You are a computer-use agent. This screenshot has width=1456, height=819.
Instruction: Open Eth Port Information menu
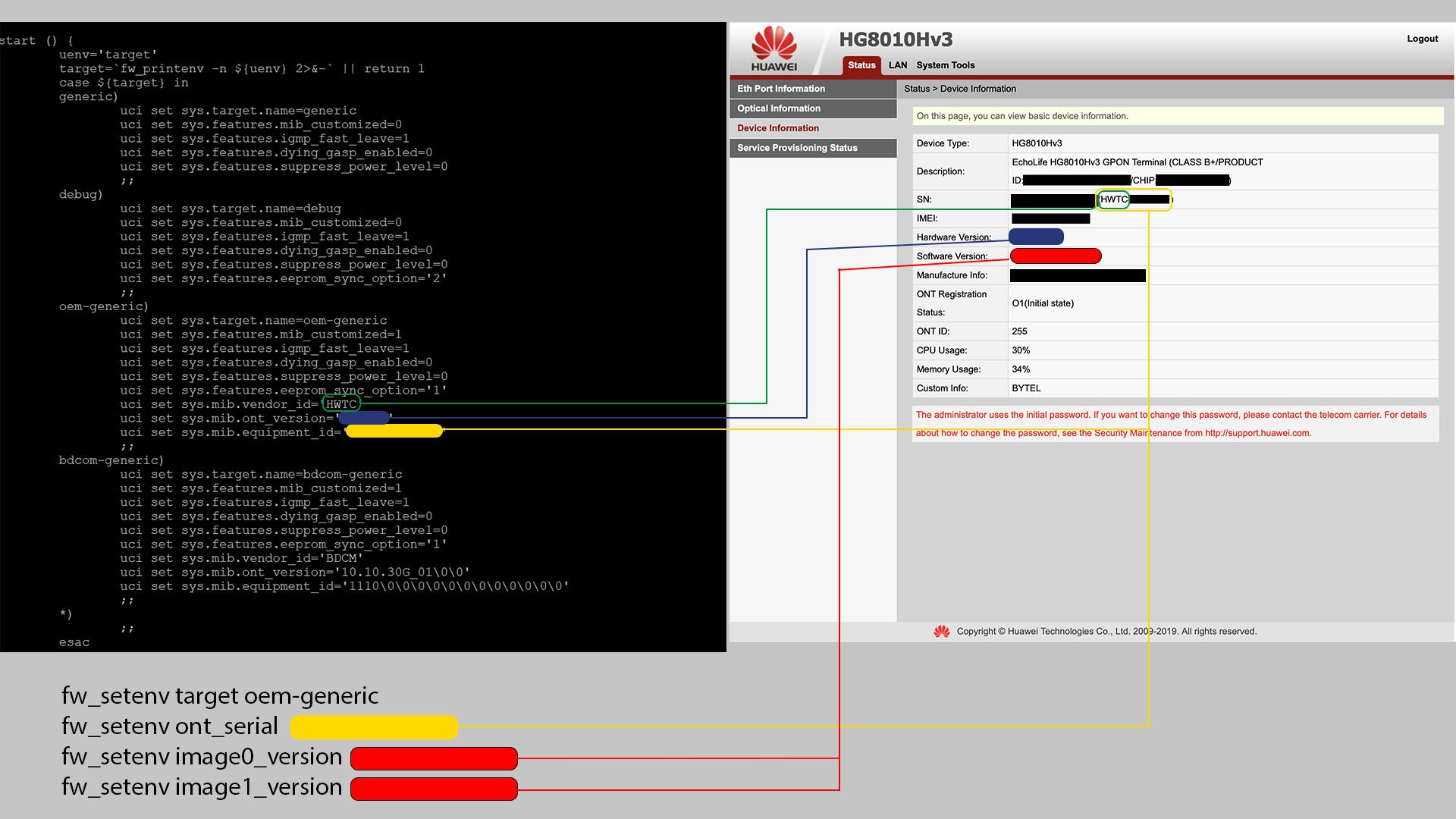click(813, 89)
